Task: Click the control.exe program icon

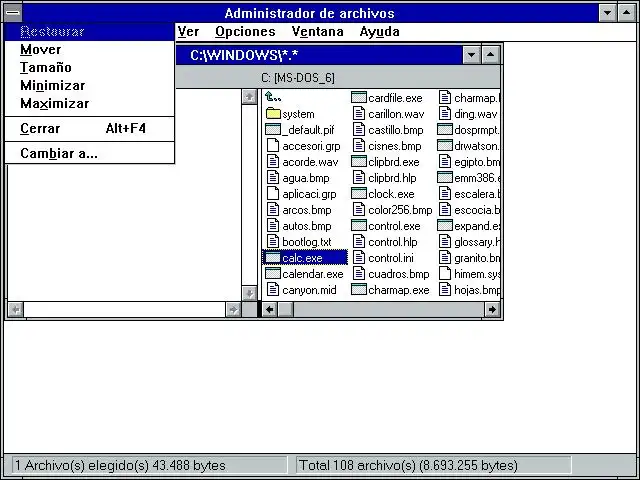Action: click(x=359, y=225)
